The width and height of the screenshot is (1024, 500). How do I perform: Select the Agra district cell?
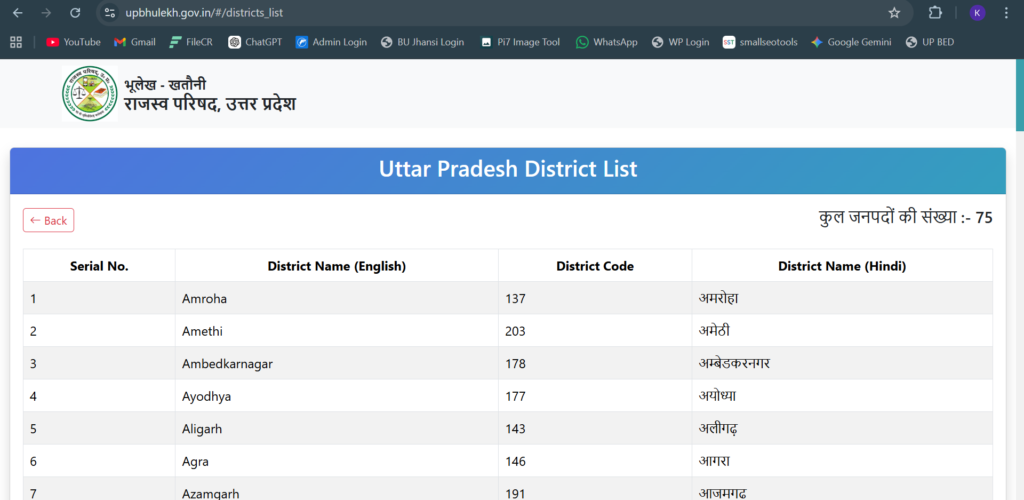click(336, 461)
